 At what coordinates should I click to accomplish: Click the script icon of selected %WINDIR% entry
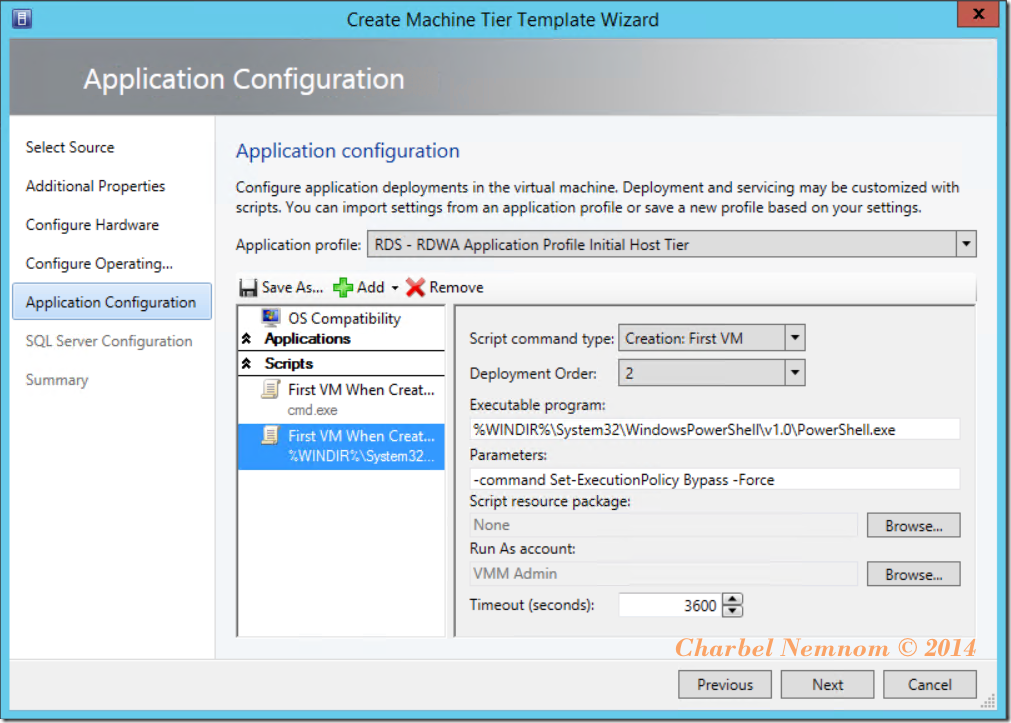[271, 436]
